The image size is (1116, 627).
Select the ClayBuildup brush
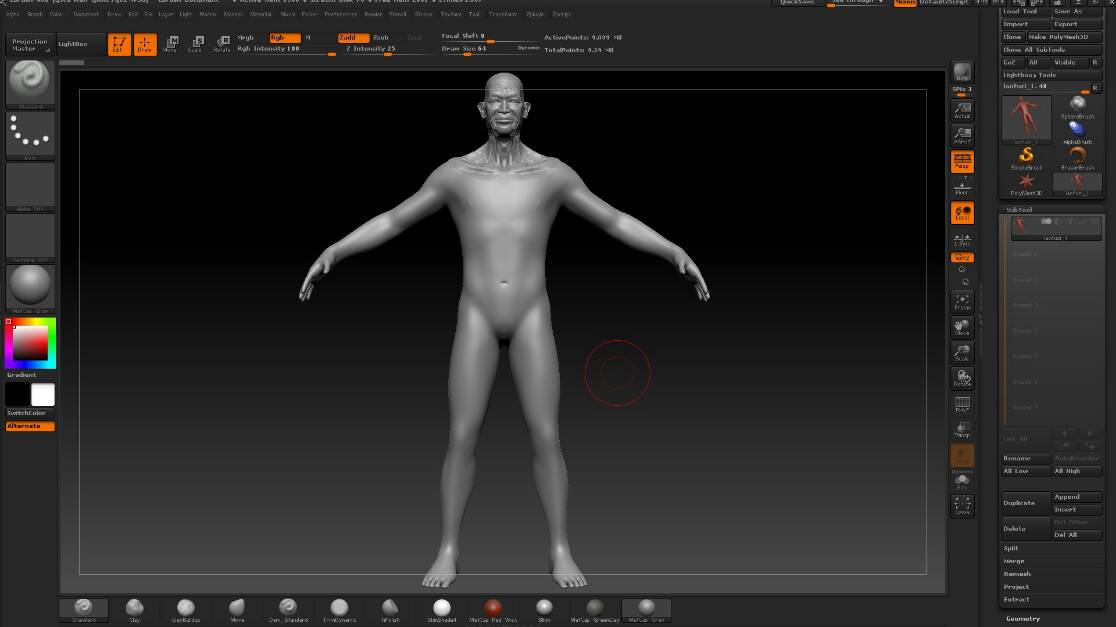tap(186, 609)
